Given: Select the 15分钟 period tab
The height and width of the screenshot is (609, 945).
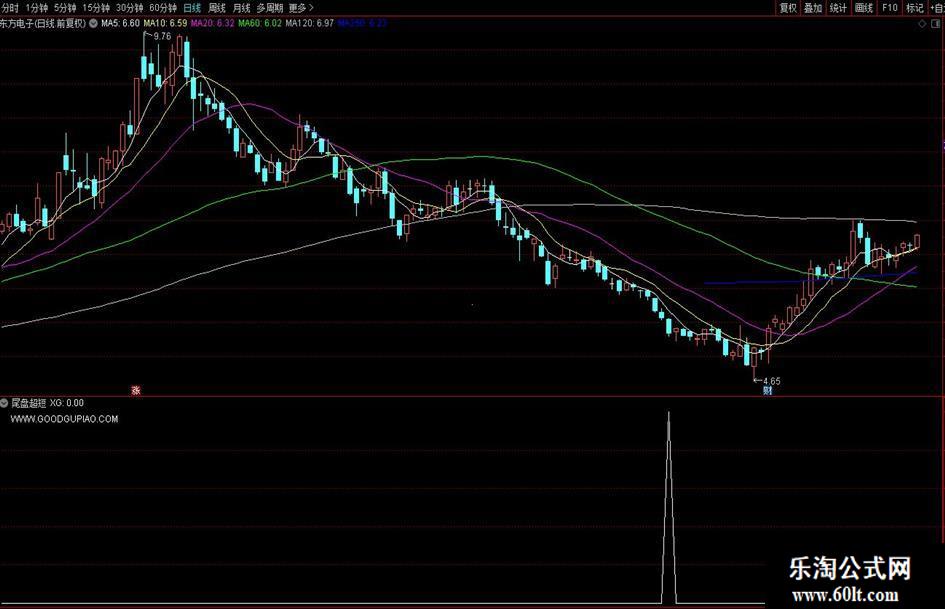Looking at the screenshot, I should point(96,8).
